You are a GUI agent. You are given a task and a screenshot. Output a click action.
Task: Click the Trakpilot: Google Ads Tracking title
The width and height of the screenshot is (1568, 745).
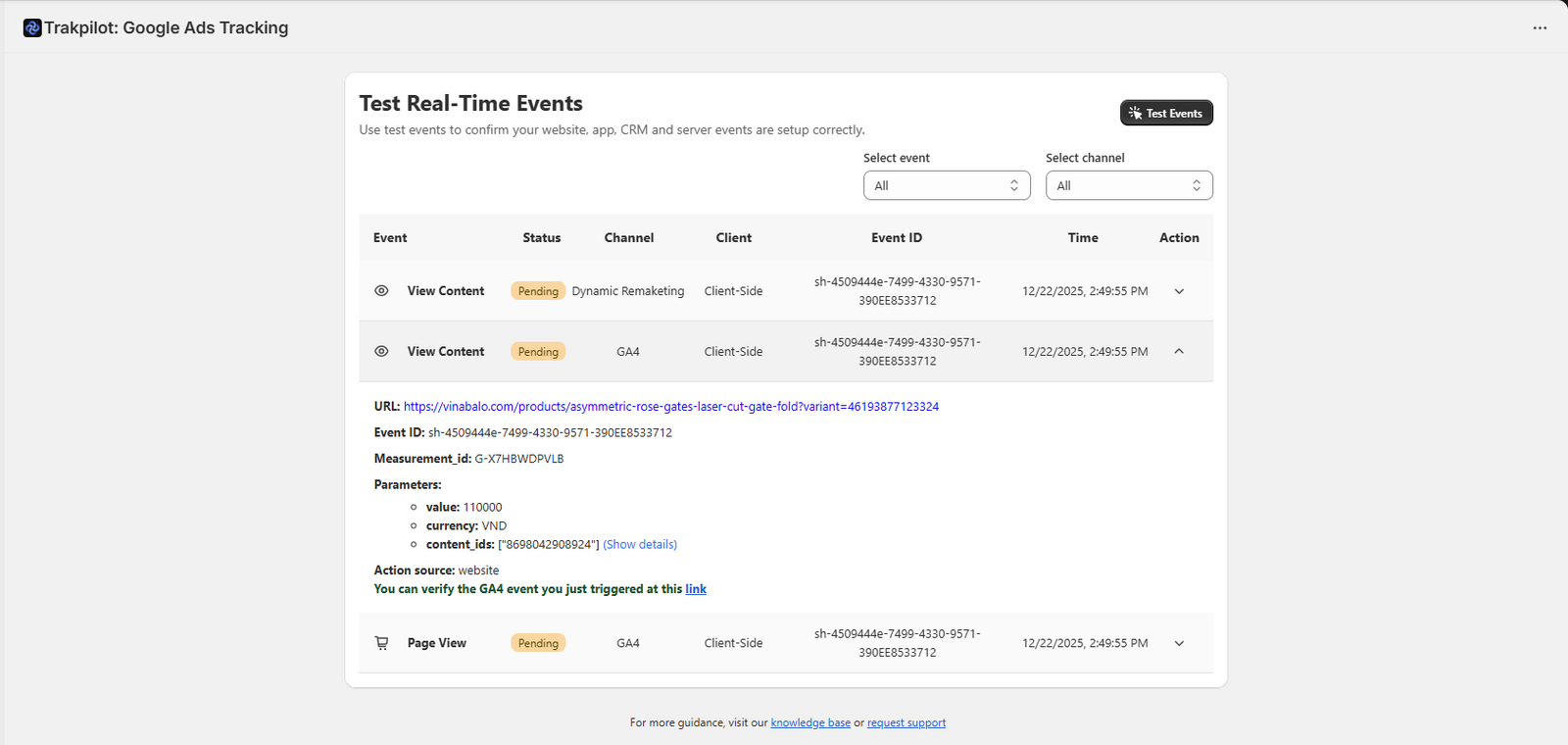pyautogui.click(x=167, y=28)
